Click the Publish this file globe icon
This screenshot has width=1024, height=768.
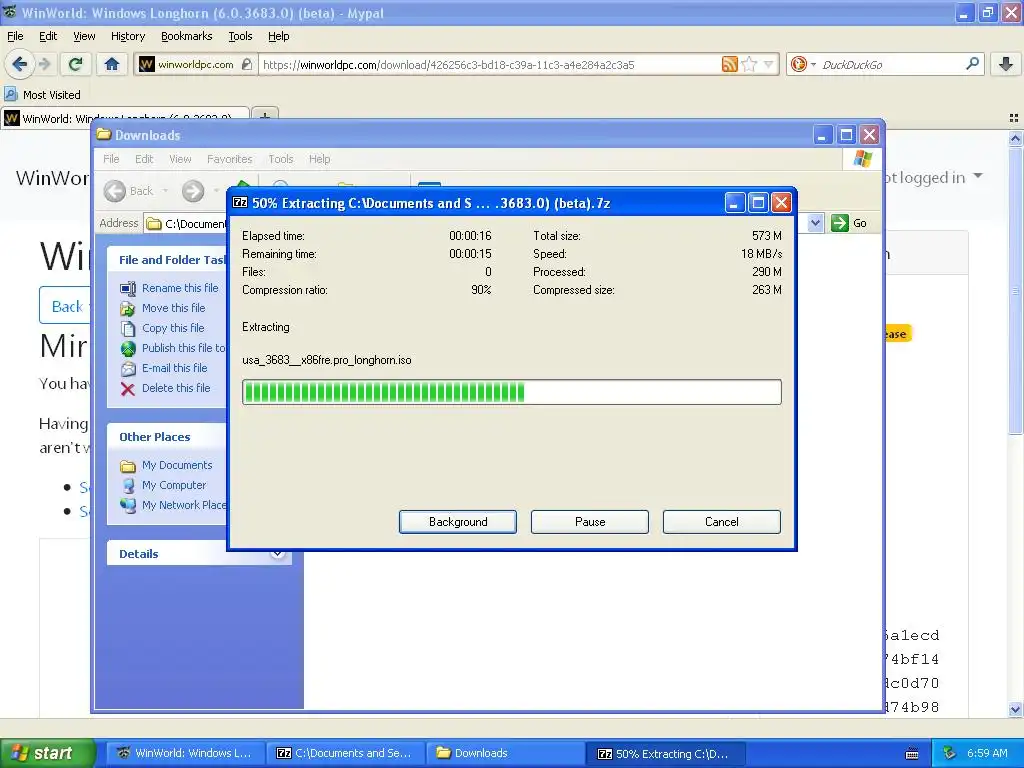click(128, 348)
